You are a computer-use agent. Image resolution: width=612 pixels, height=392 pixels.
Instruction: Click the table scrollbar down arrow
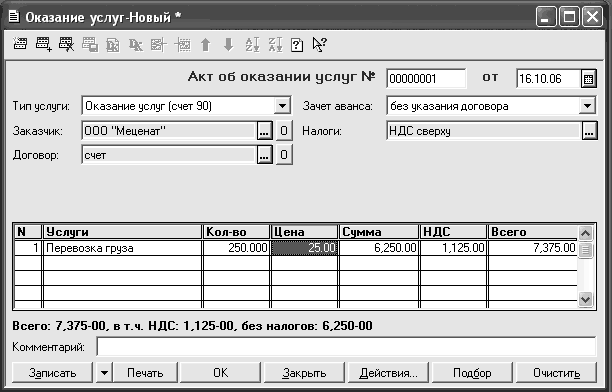tap(585, 299)
